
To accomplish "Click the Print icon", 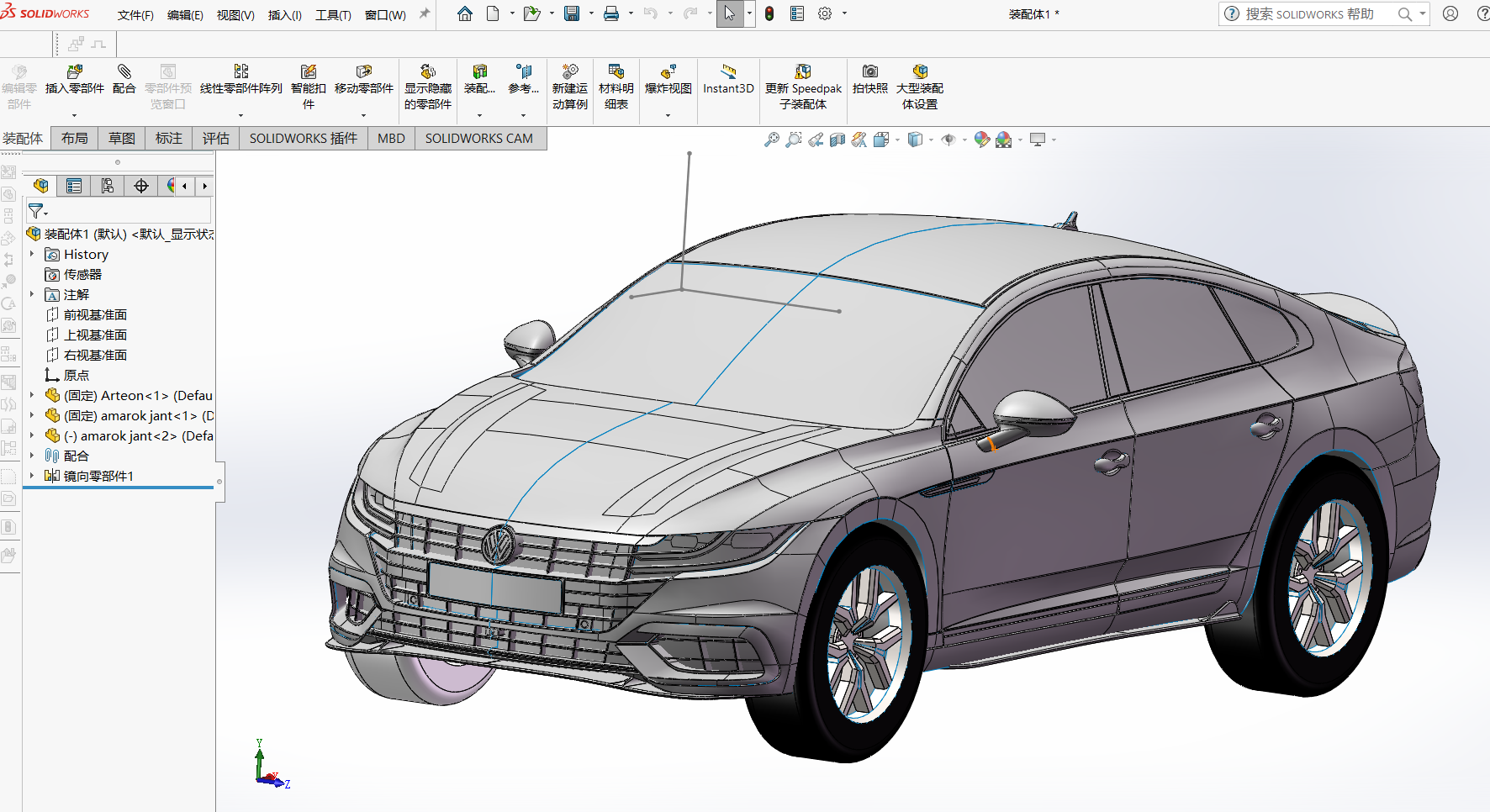I will click(611, 13).
